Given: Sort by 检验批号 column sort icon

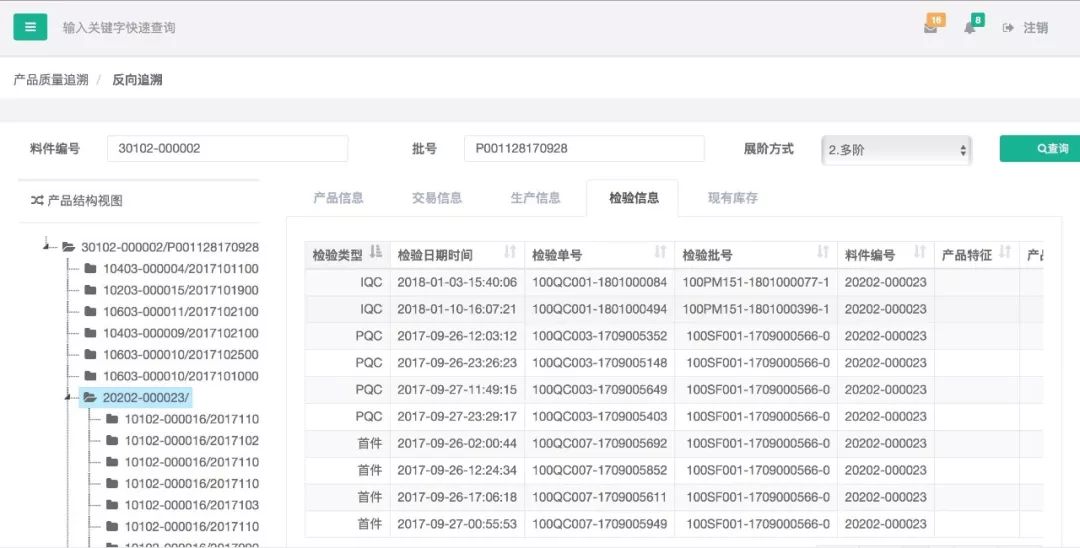Looking at the screenshot, I should pyautogui.click(x=823, y=254).
